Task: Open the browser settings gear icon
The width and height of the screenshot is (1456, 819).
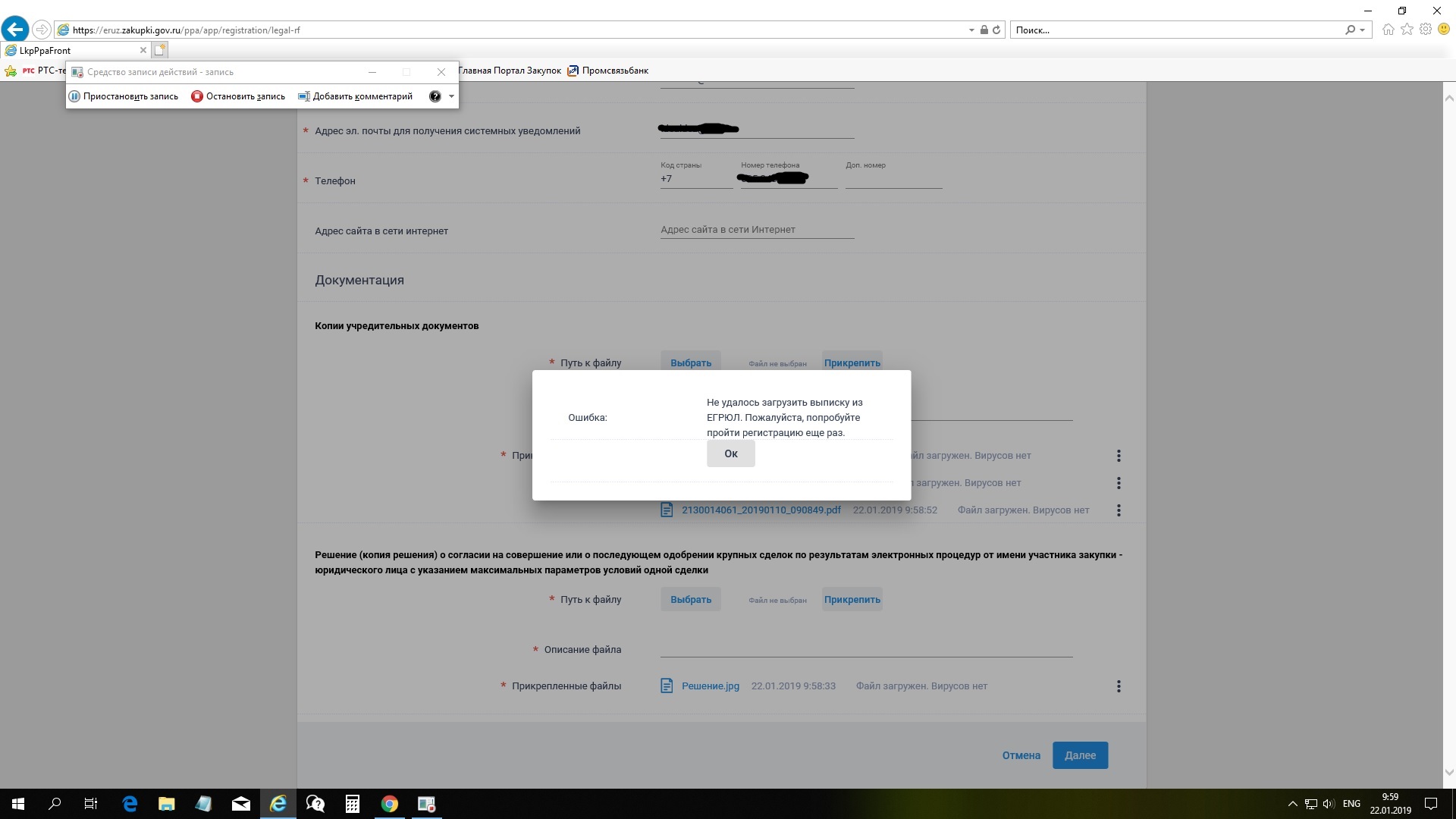Action: click(x=1426, y=30)
